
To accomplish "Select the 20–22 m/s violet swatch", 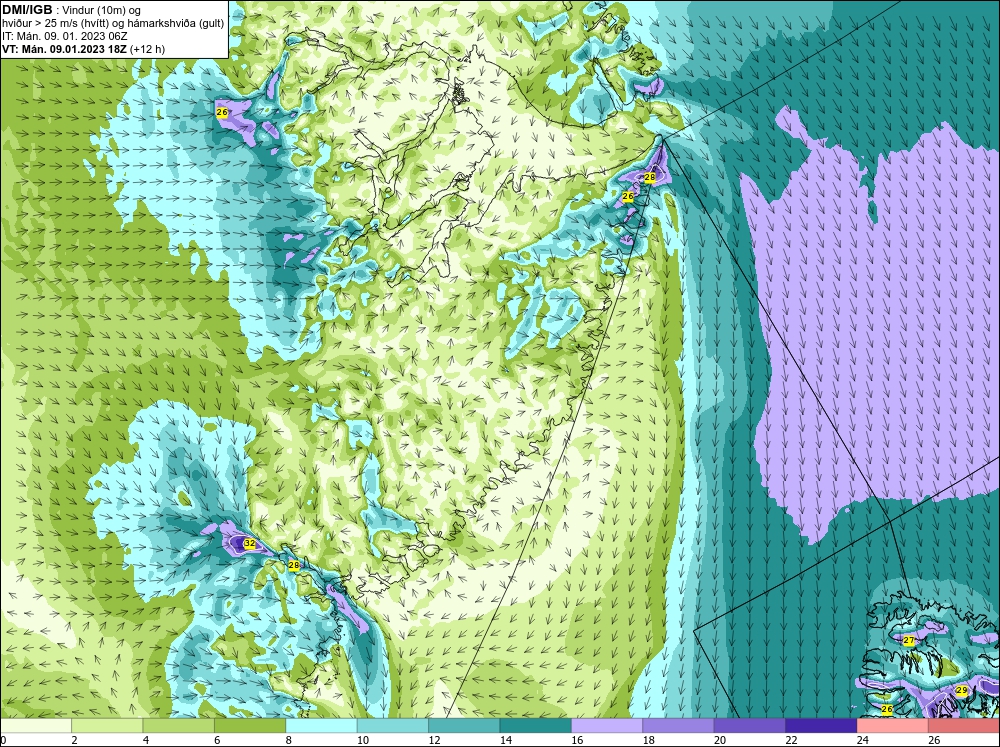I will click(x=750, y=725).
